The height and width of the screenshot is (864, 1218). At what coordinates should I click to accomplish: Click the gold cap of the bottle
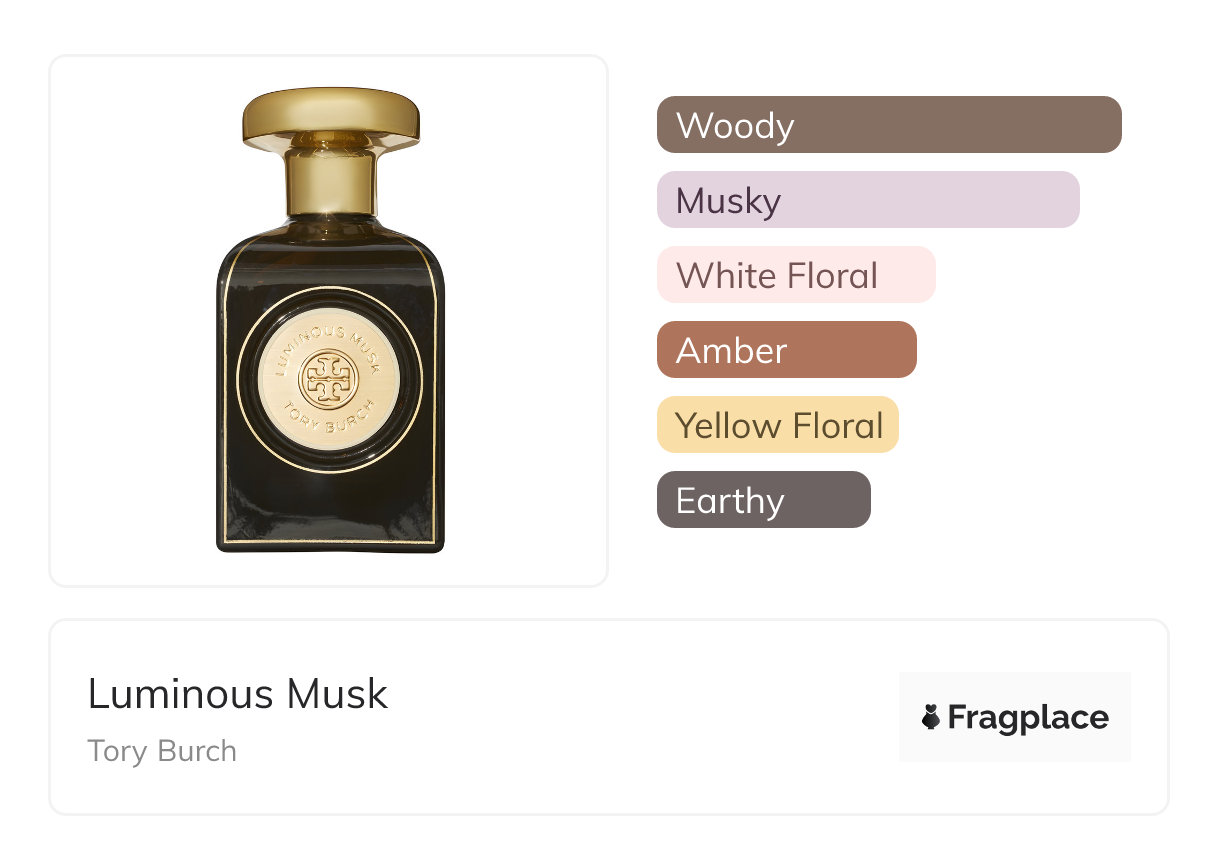[x=331, y=116]
